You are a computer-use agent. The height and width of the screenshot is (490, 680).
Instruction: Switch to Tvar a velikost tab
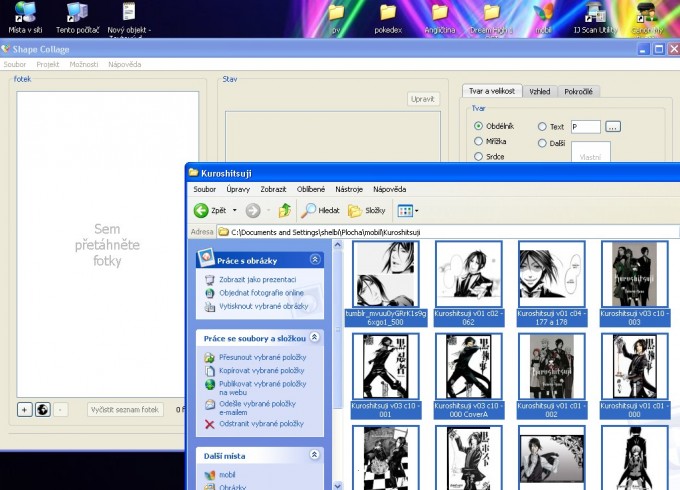tap(492, 91)
